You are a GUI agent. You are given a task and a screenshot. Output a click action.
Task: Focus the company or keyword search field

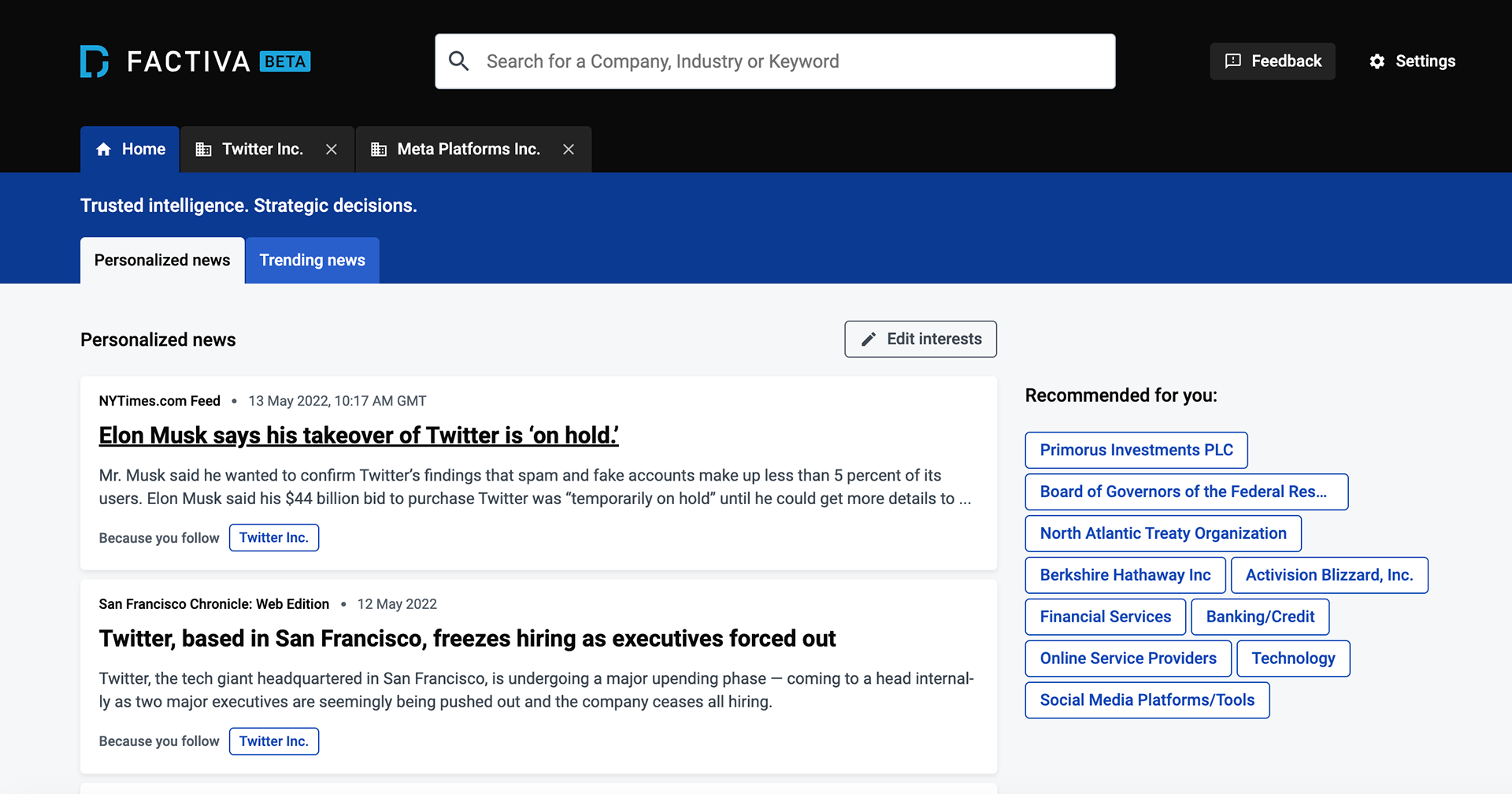click(x=775, y=61)
